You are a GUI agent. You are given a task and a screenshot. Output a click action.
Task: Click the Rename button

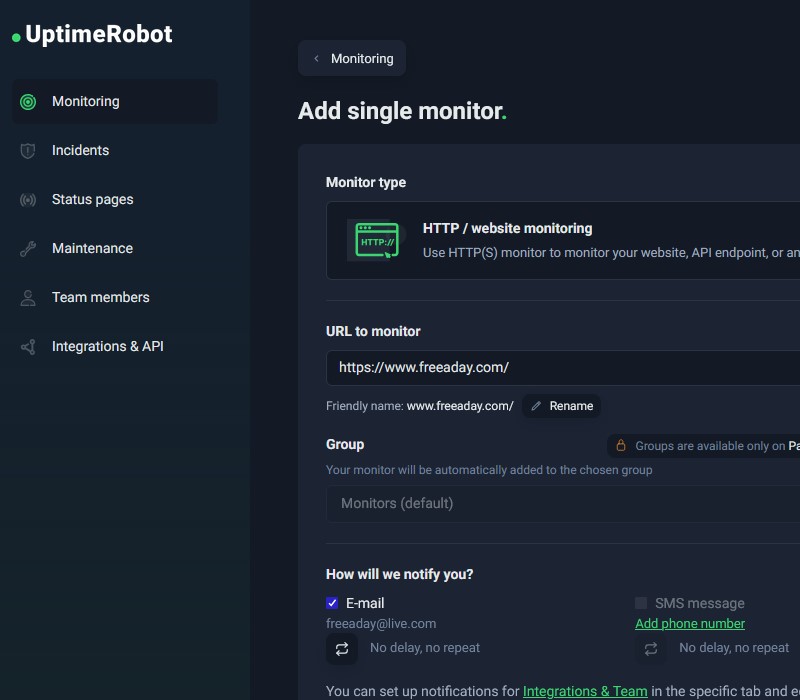(561, 406)
